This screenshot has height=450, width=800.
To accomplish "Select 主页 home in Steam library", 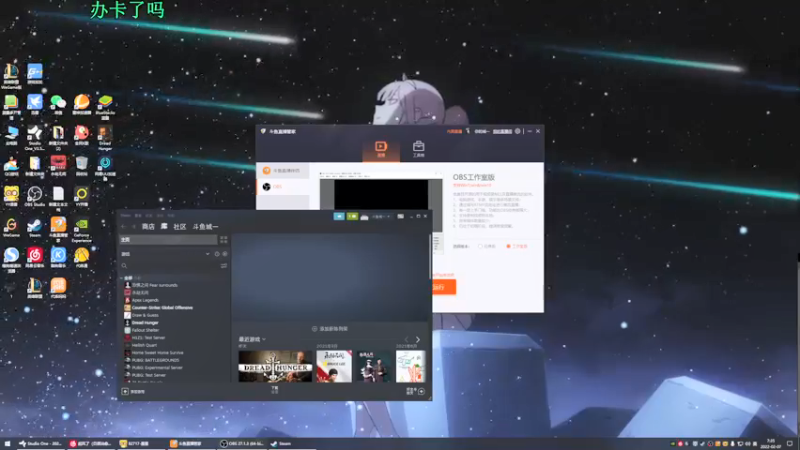I will (x=168, y=239).
